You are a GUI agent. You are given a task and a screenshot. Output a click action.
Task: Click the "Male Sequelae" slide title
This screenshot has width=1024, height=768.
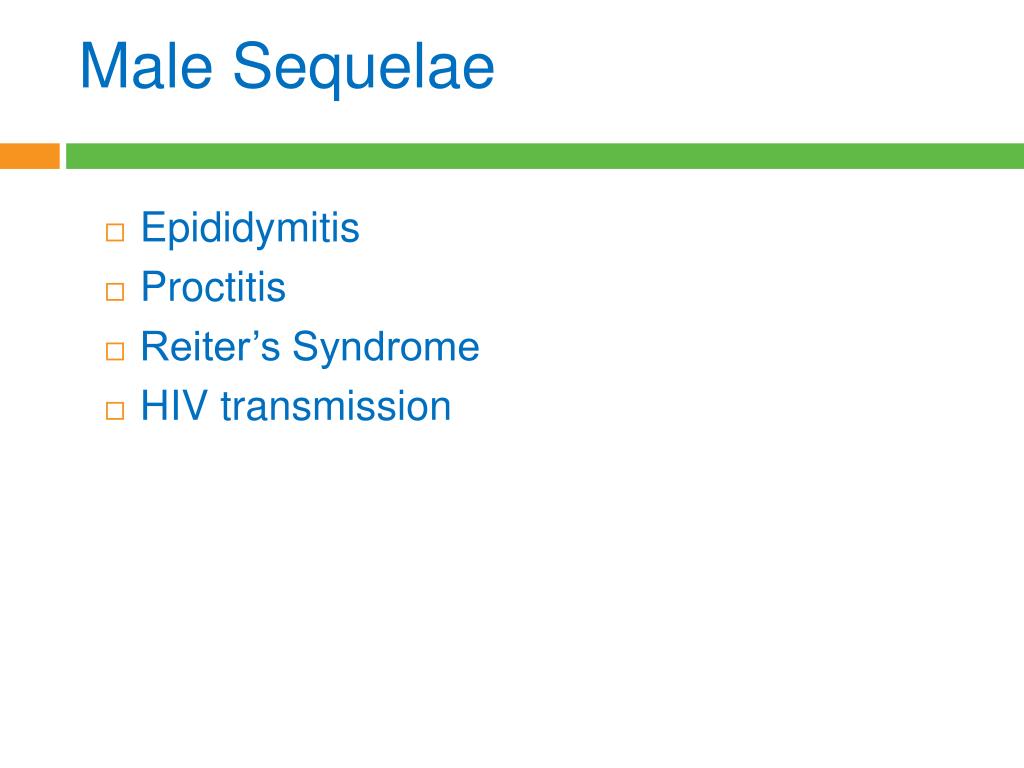(x=287, y=67)
